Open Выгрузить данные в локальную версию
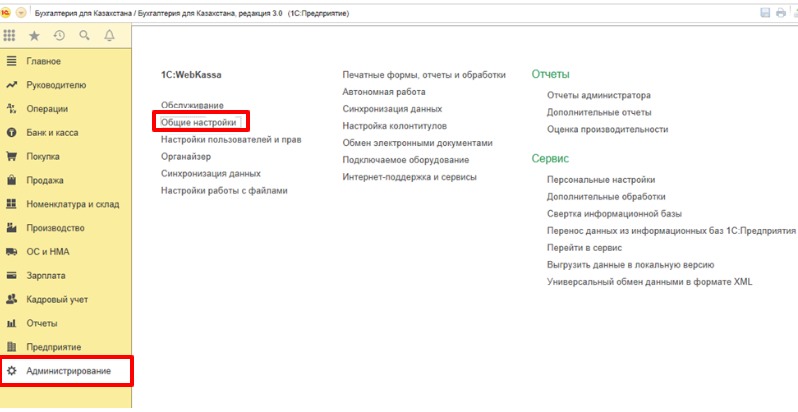Screen dimensions: 798x412 coord(631,264)
